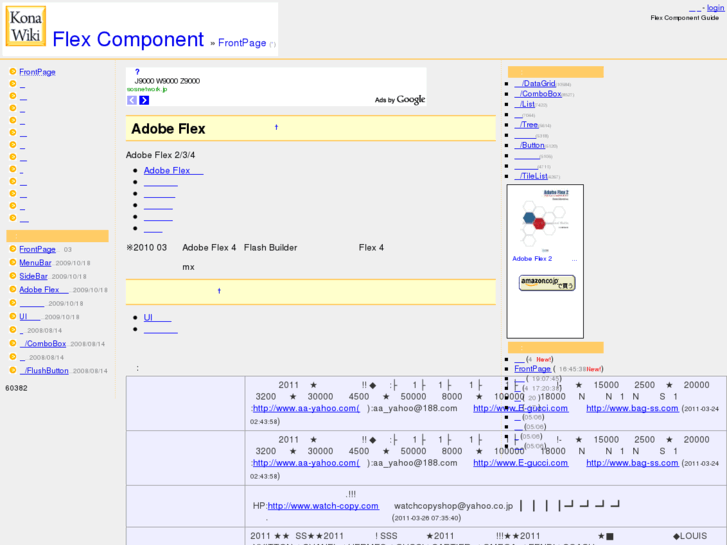Open first http://www.aa-yahoo.com link

[306, 408]
